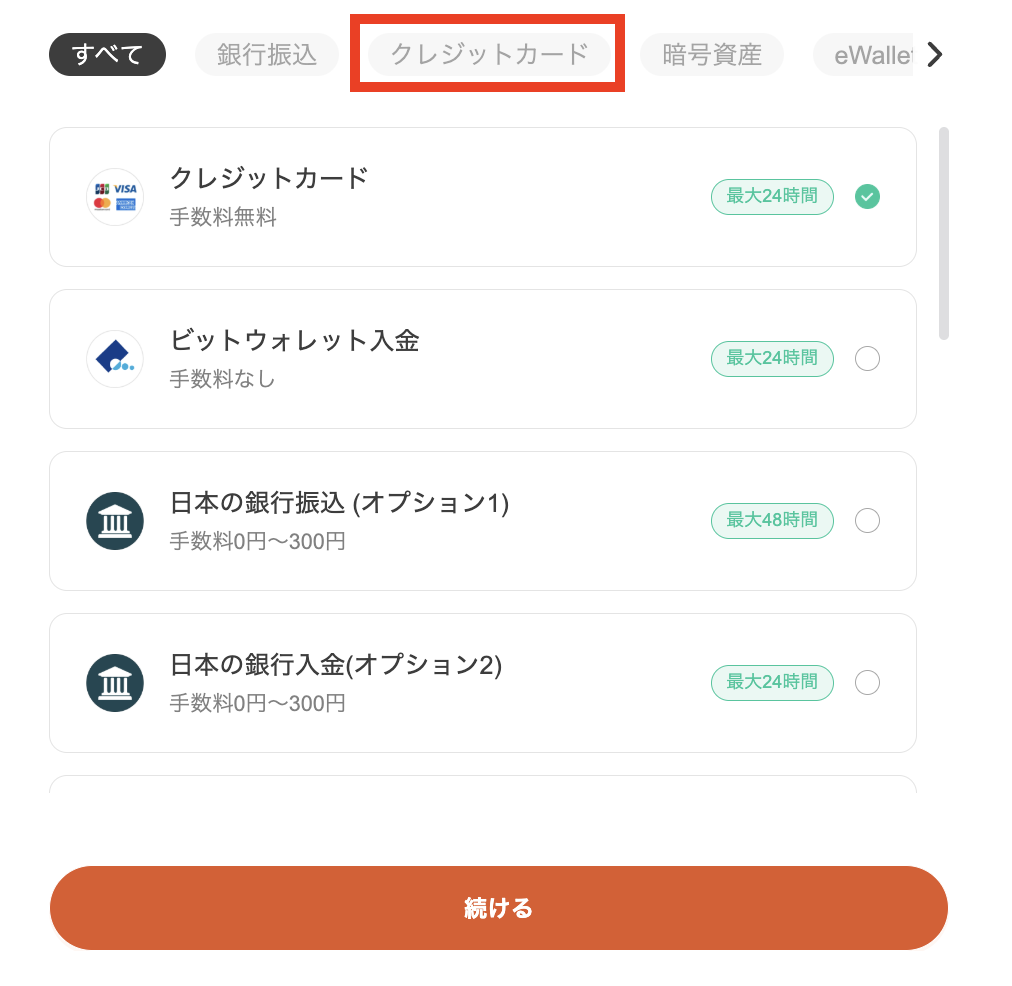
Task: Click the credit card brands logo icon
Action: click(115, 197)
